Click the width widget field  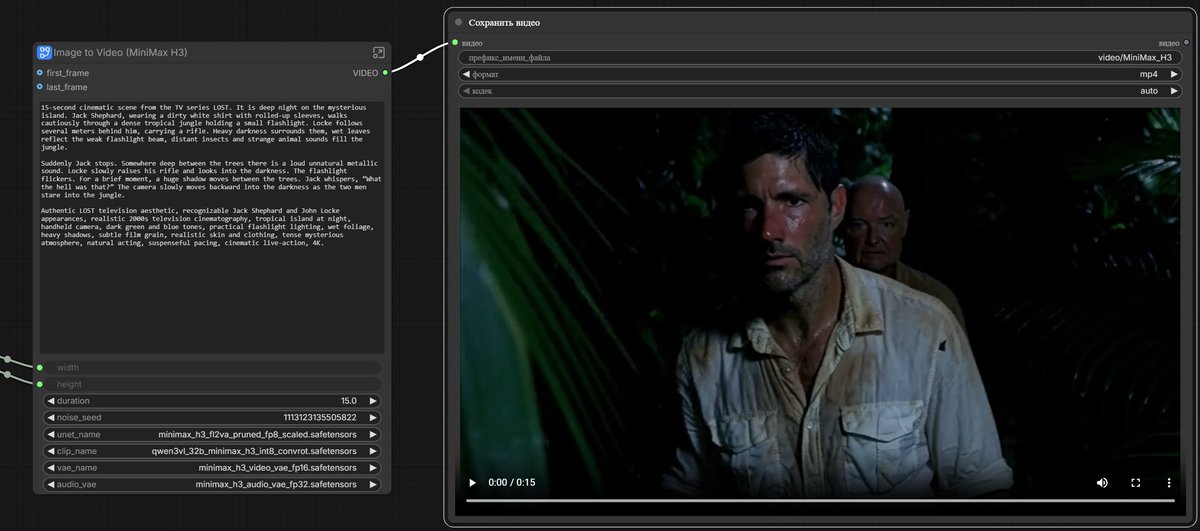[212, 368]
